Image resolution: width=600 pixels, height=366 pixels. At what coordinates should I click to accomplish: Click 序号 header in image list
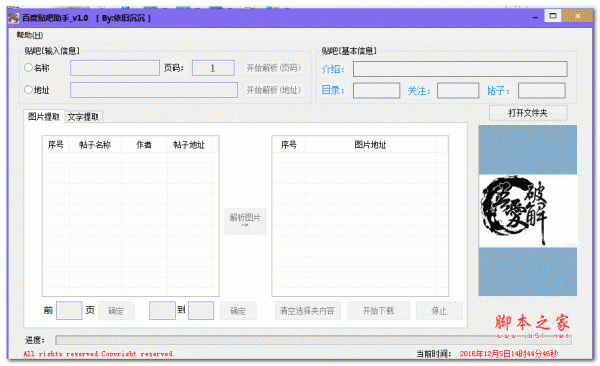(289, 145)
